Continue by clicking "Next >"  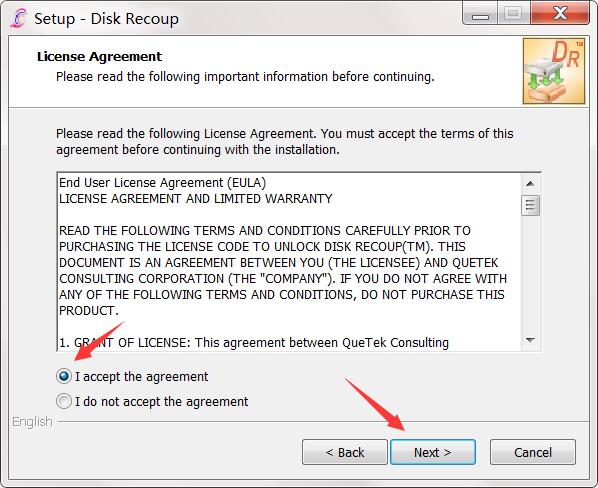[433, 452]
